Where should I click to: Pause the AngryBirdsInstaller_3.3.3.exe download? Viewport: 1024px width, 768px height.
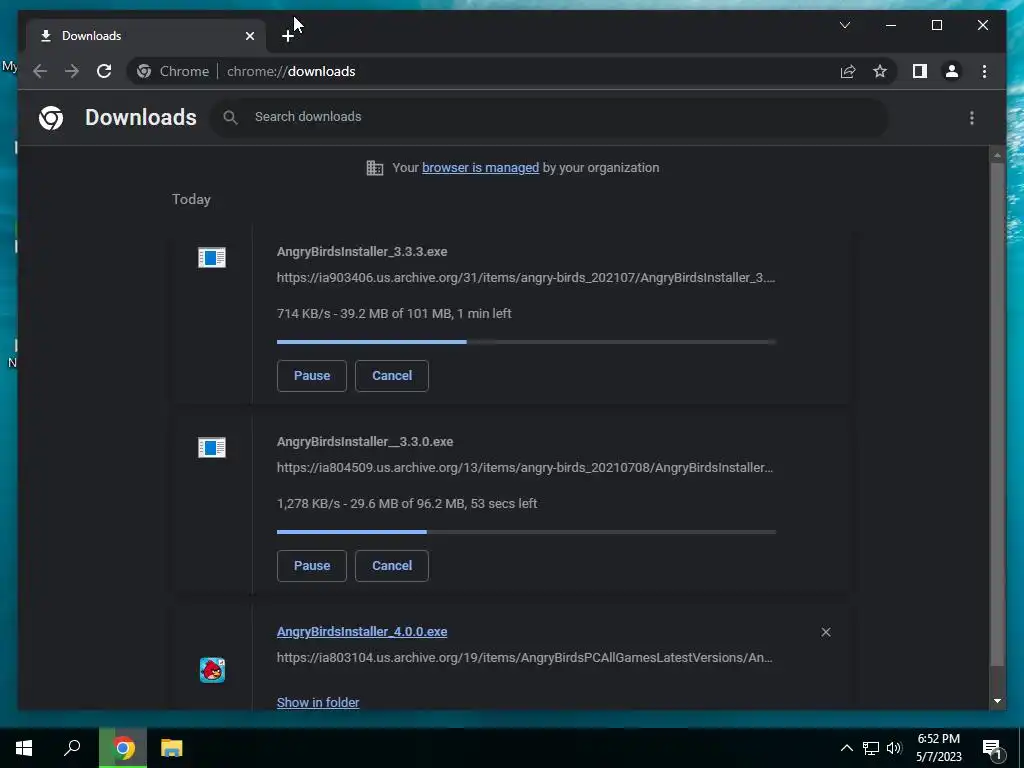pos(312,376)
